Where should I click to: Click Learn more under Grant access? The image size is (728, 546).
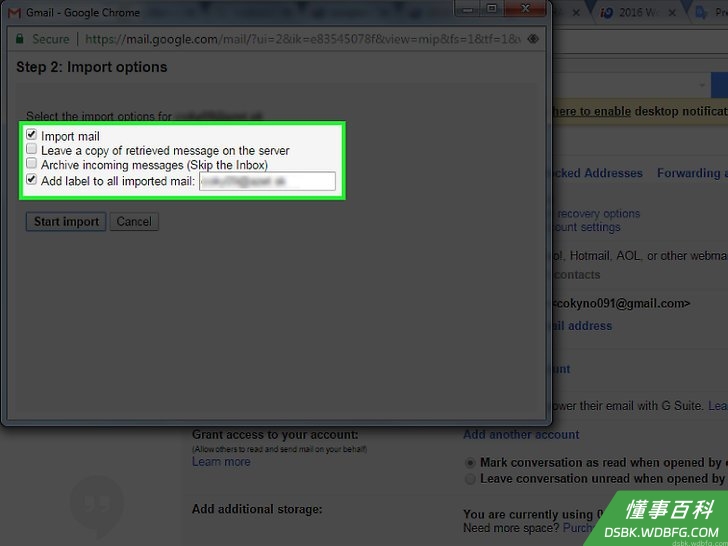coord(221,462)
